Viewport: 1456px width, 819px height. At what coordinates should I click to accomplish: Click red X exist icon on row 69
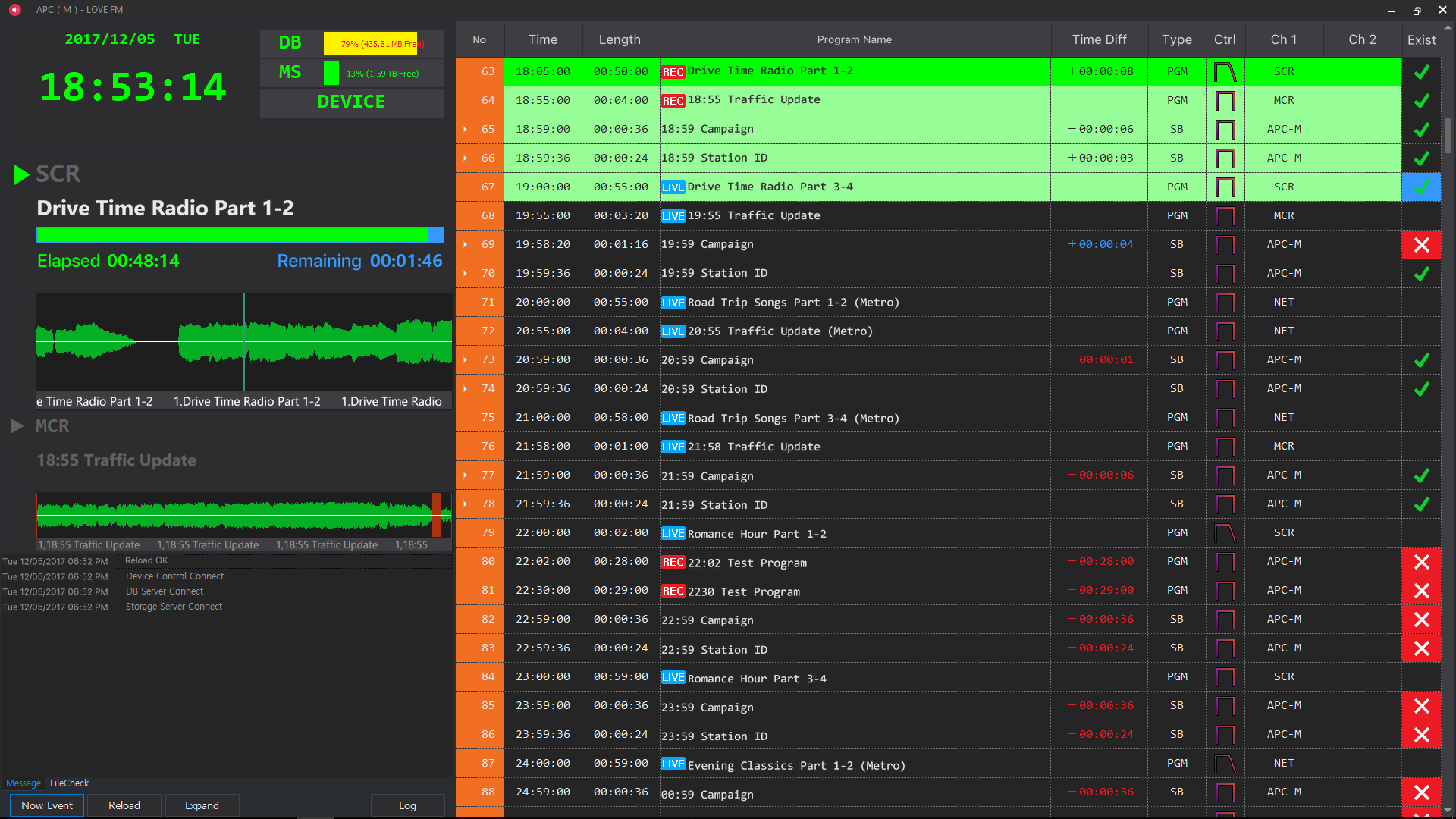(1421, 245)
